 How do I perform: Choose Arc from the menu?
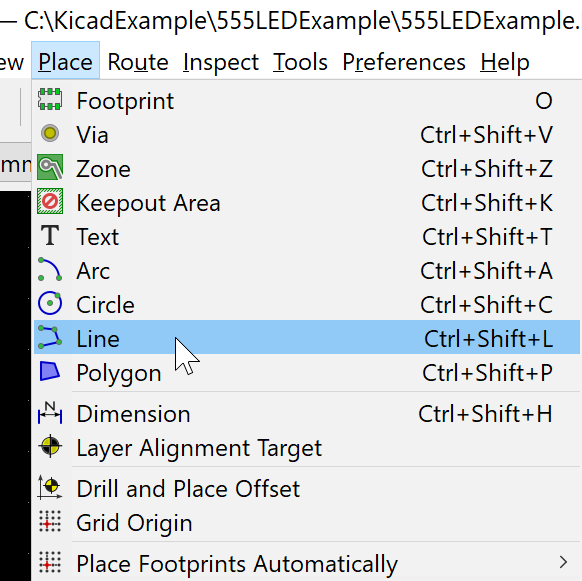click(307, 271)
